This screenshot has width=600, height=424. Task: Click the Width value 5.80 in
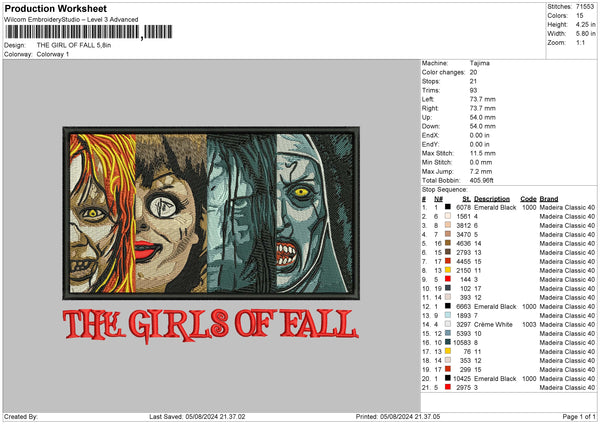point(585,34)
